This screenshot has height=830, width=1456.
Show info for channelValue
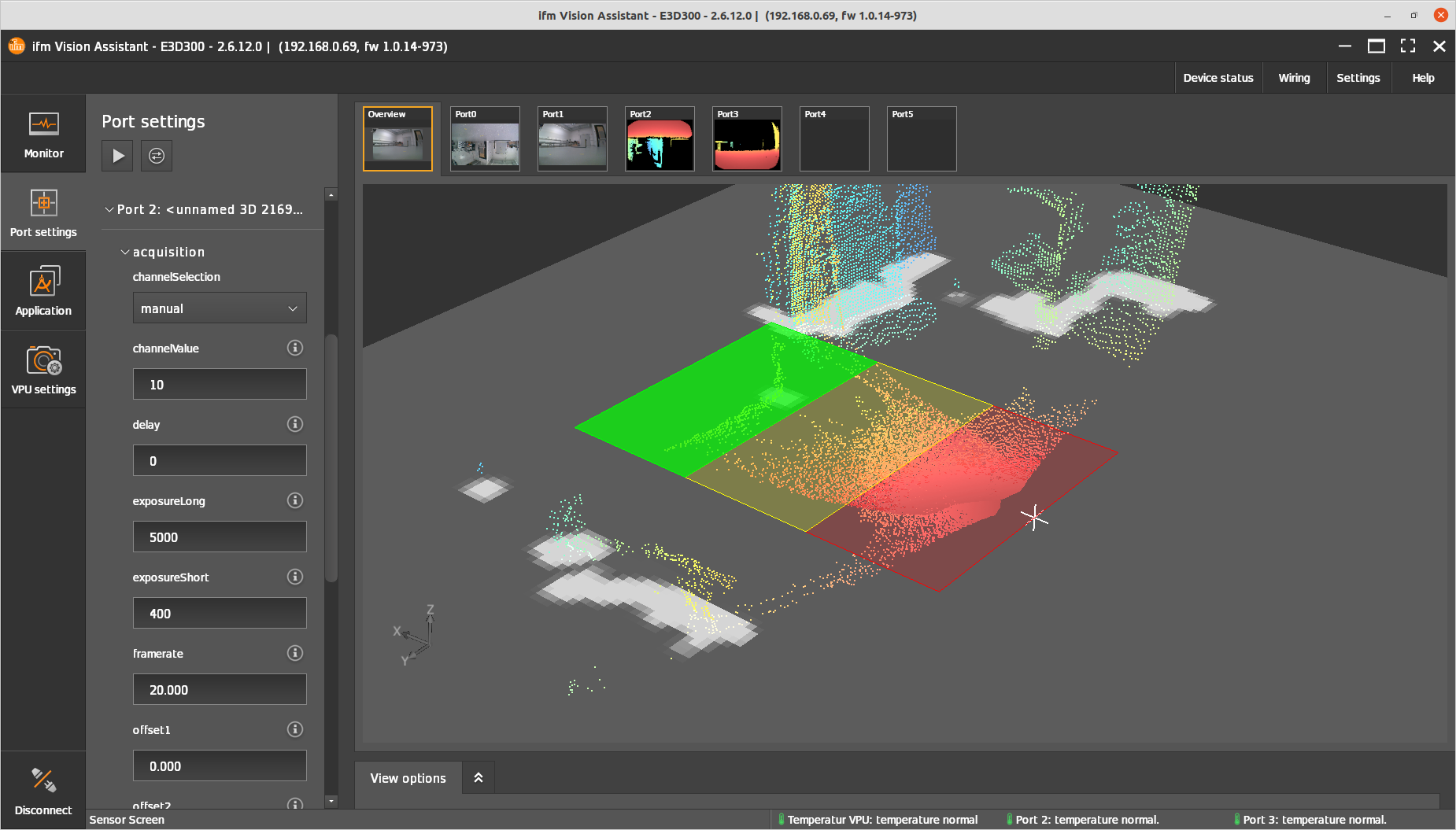click(295, 348)
